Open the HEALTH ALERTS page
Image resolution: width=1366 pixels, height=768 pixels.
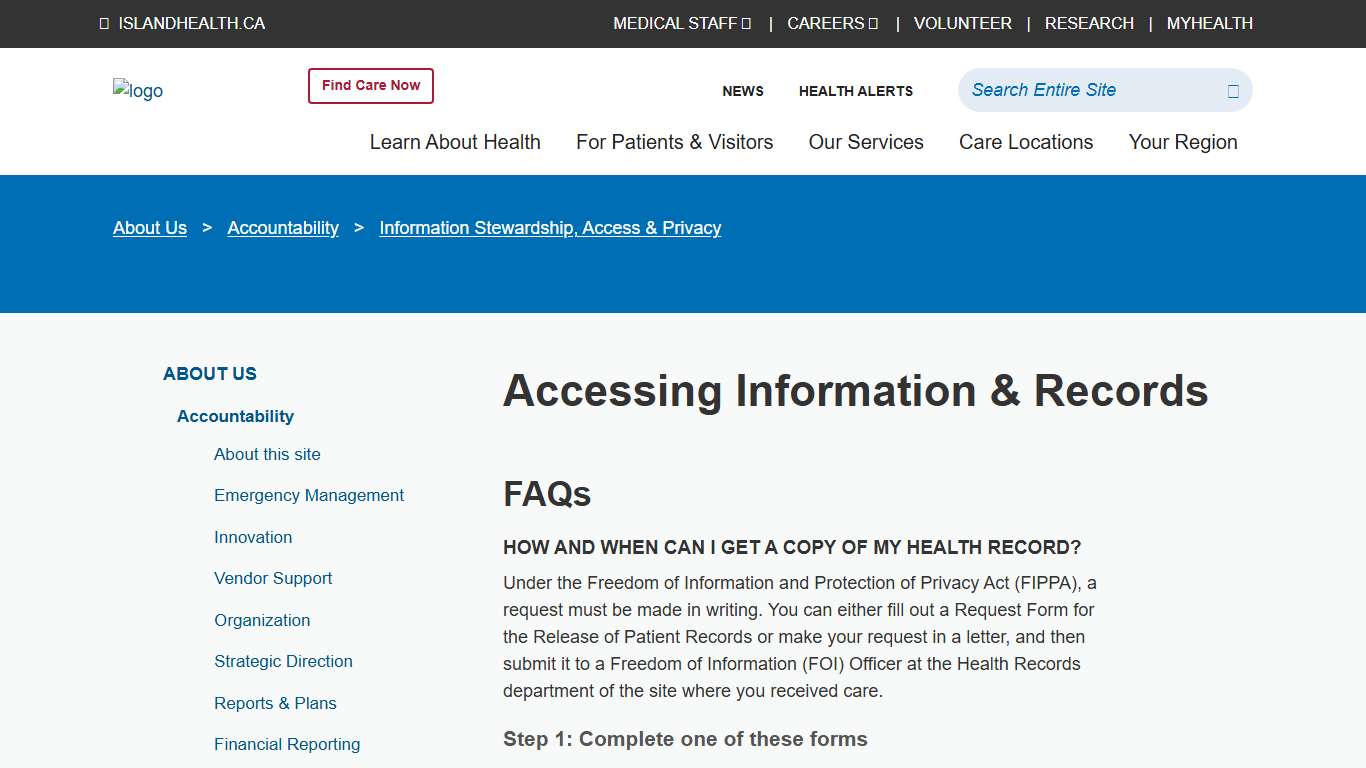click(x=856, y=91)
